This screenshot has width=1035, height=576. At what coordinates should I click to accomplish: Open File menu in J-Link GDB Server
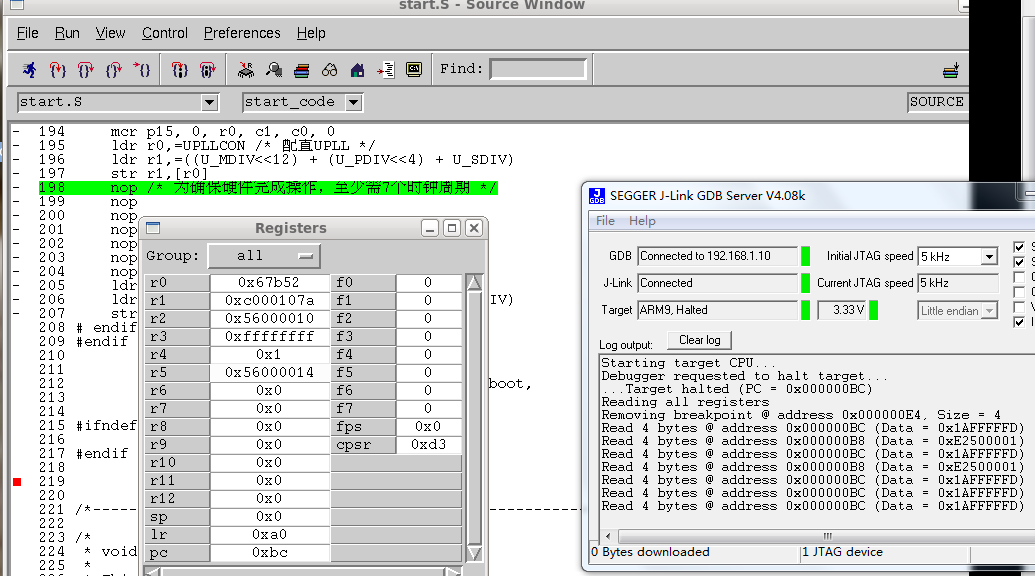[605, 220]
